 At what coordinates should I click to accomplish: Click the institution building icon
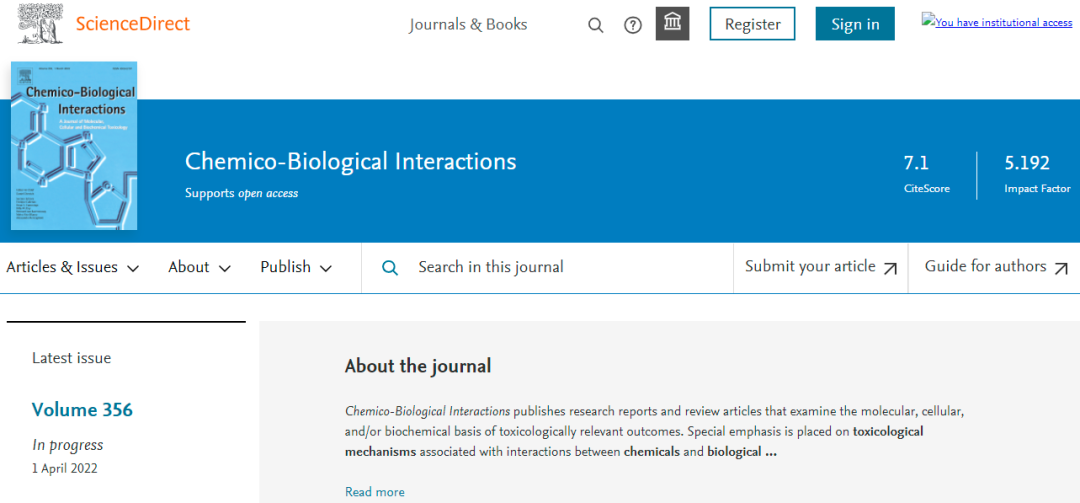click(x=672, y=24)
